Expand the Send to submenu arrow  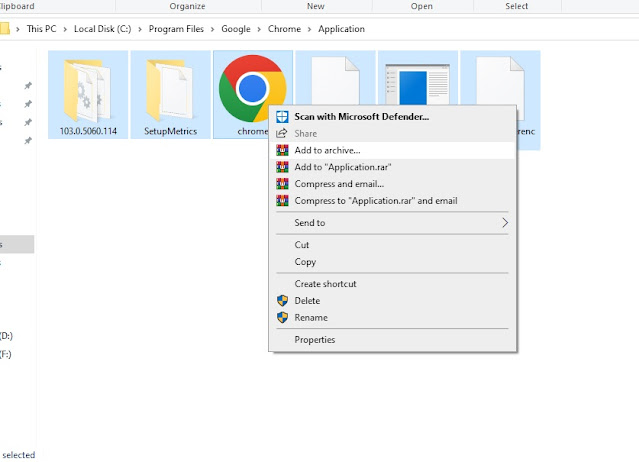(505, 223)
